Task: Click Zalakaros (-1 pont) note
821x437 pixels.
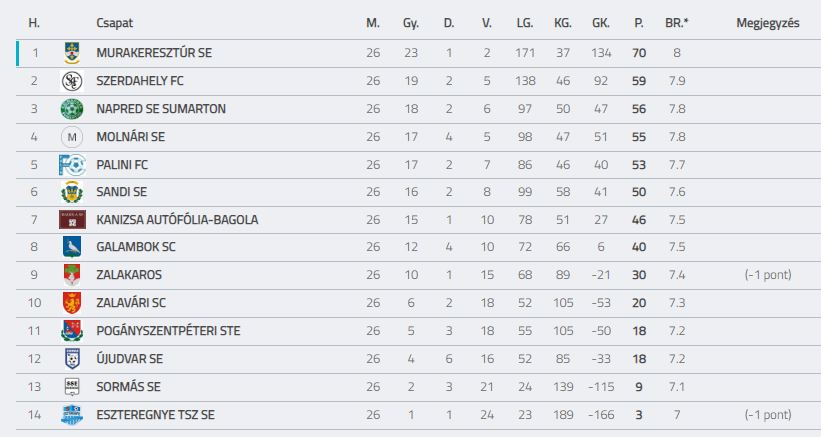Action: (768, 275)
